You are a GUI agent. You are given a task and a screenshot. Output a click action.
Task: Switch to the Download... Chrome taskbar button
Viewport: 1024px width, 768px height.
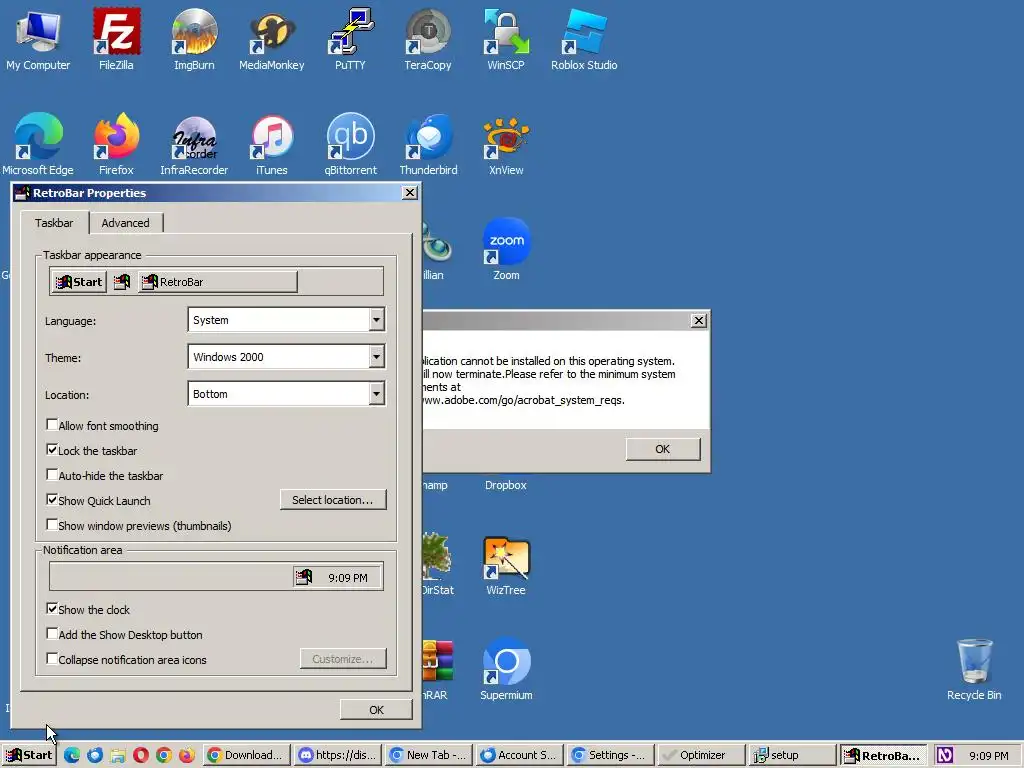(x=247, y=756)
